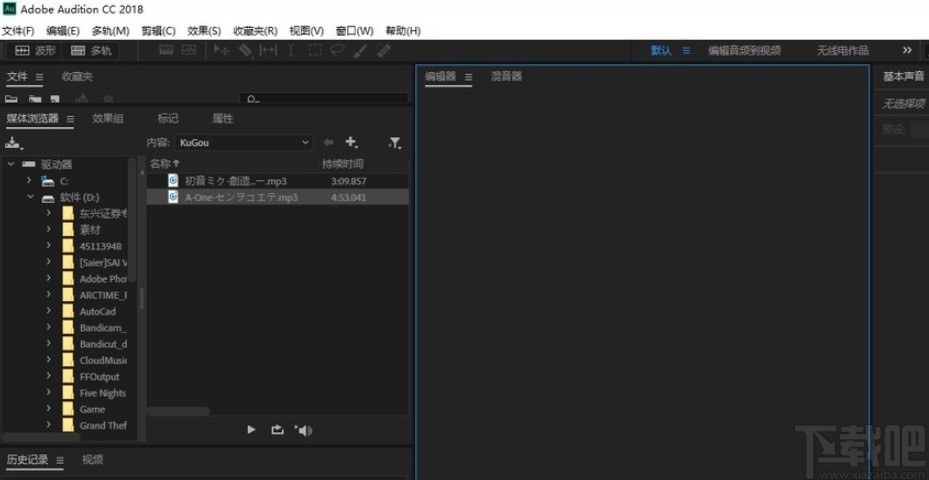Click the media browser import download icon
Viewport: 929px width, 480px height.
point(13,143)
